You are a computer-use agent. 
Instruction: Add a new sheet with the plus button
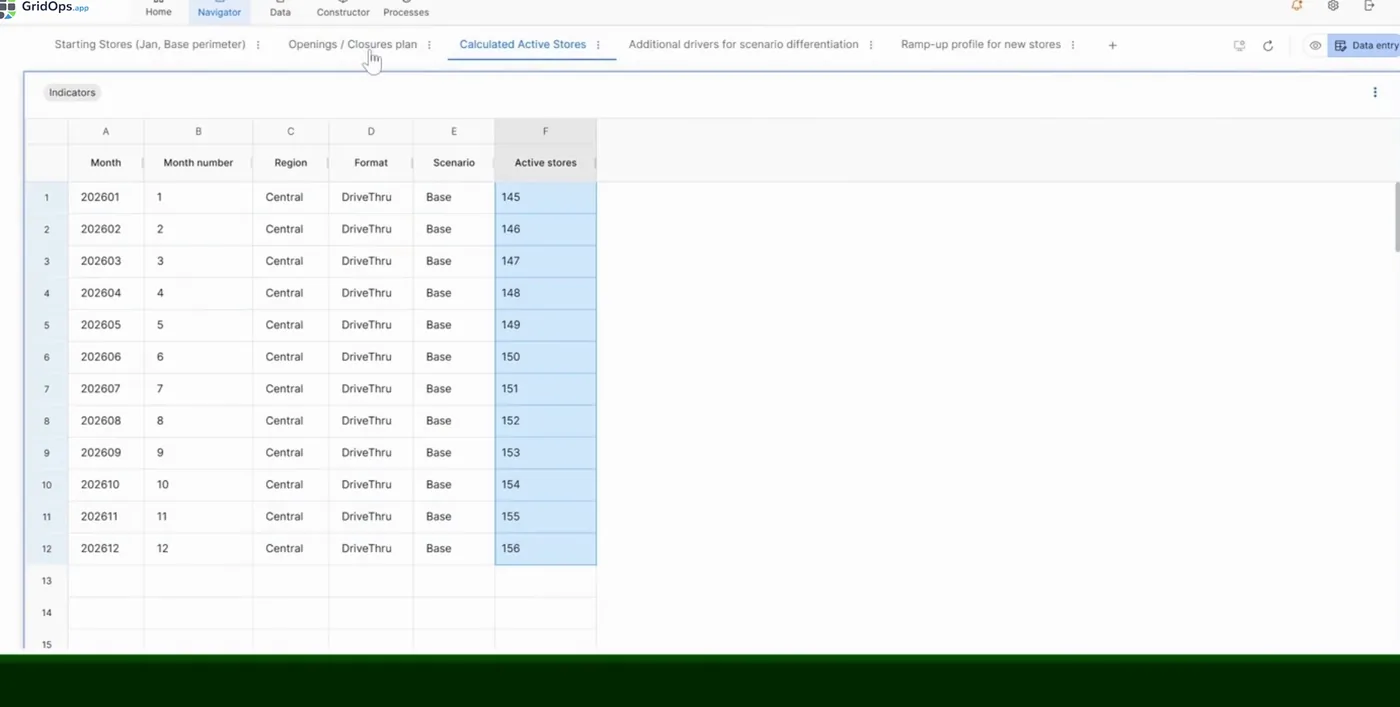(x=1112, y=45)
